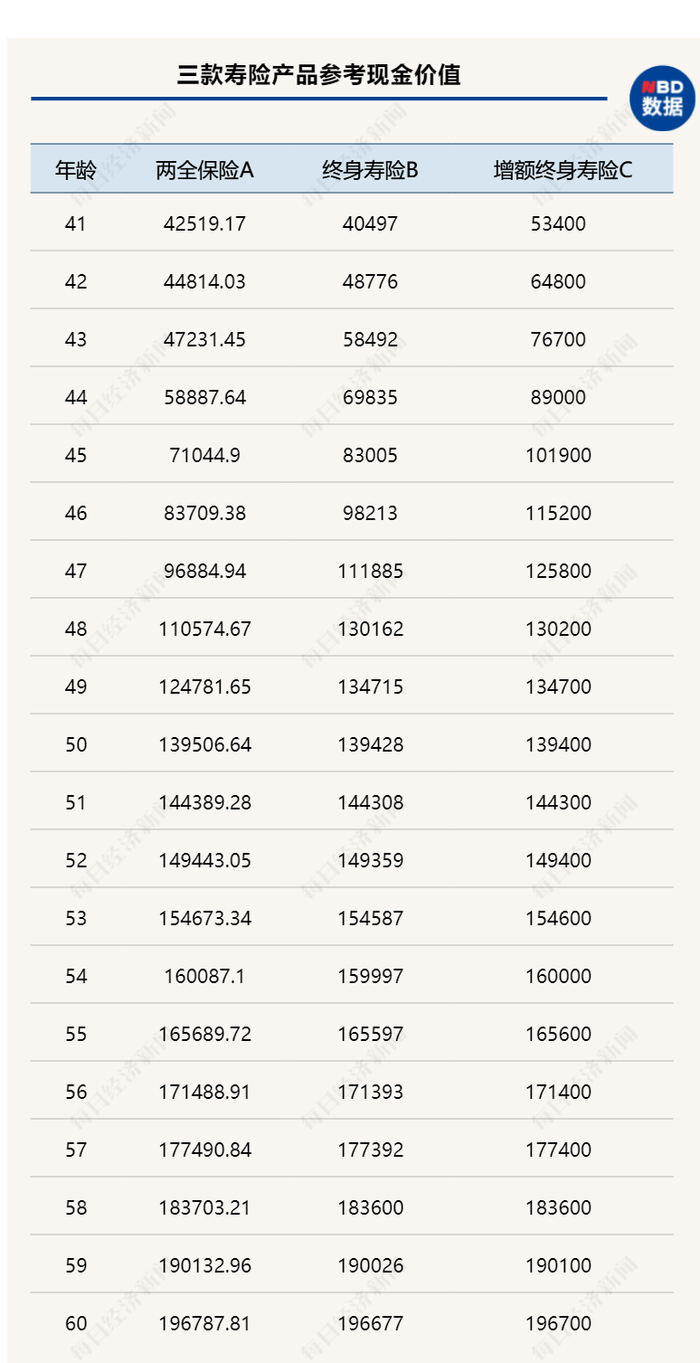Image resolution: width=700 pixels, height=1363 pixels.
Task: Click the value 196677 in last row
Action: tap(370, 1324)
